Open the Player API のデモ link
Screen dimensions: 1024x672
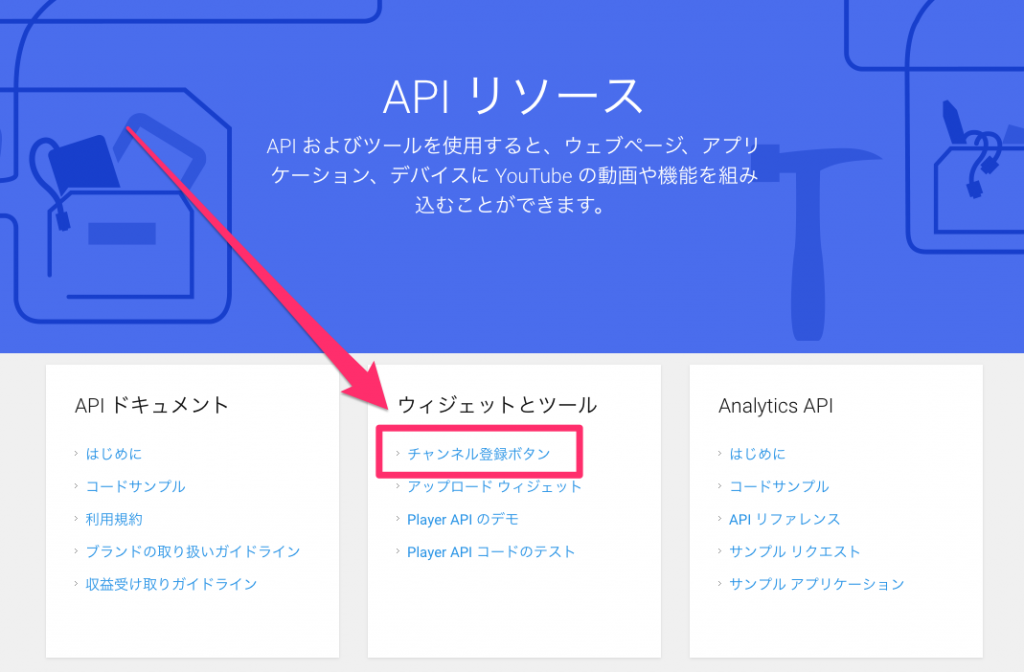(x=462, y=519)
